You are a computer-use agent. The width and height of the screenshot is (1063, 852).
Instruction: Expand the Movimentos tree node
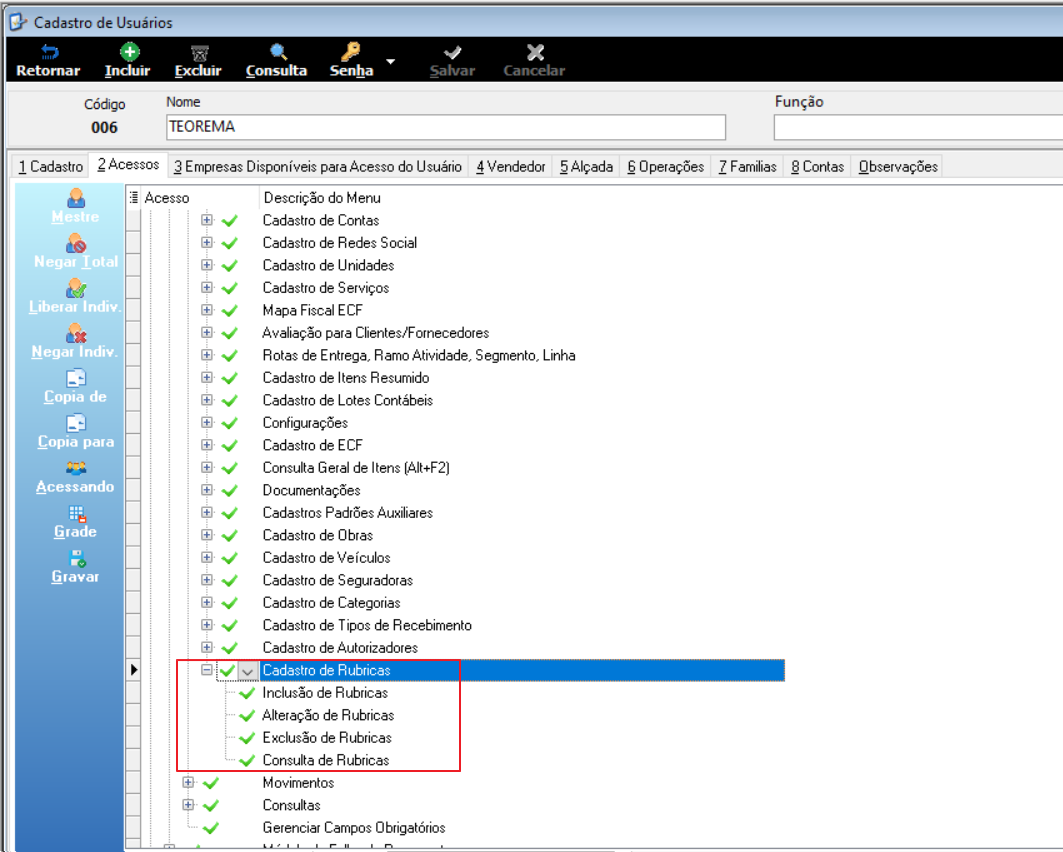(x=188, y=782)
